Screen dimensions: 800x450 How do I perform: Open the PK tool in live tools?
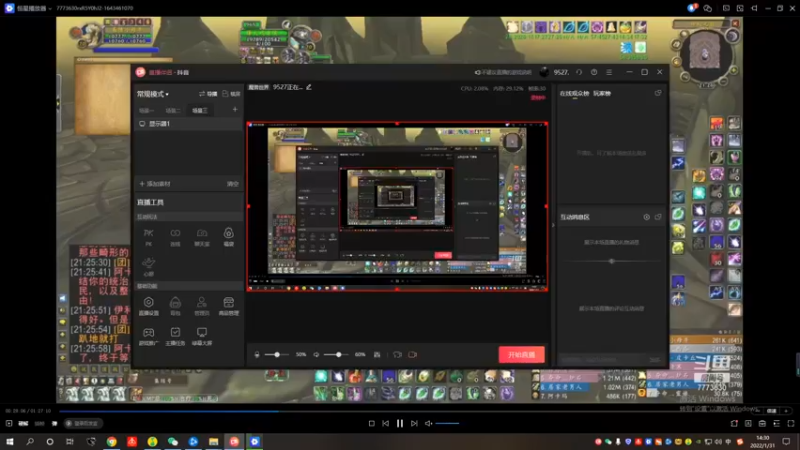coord(148,237)
